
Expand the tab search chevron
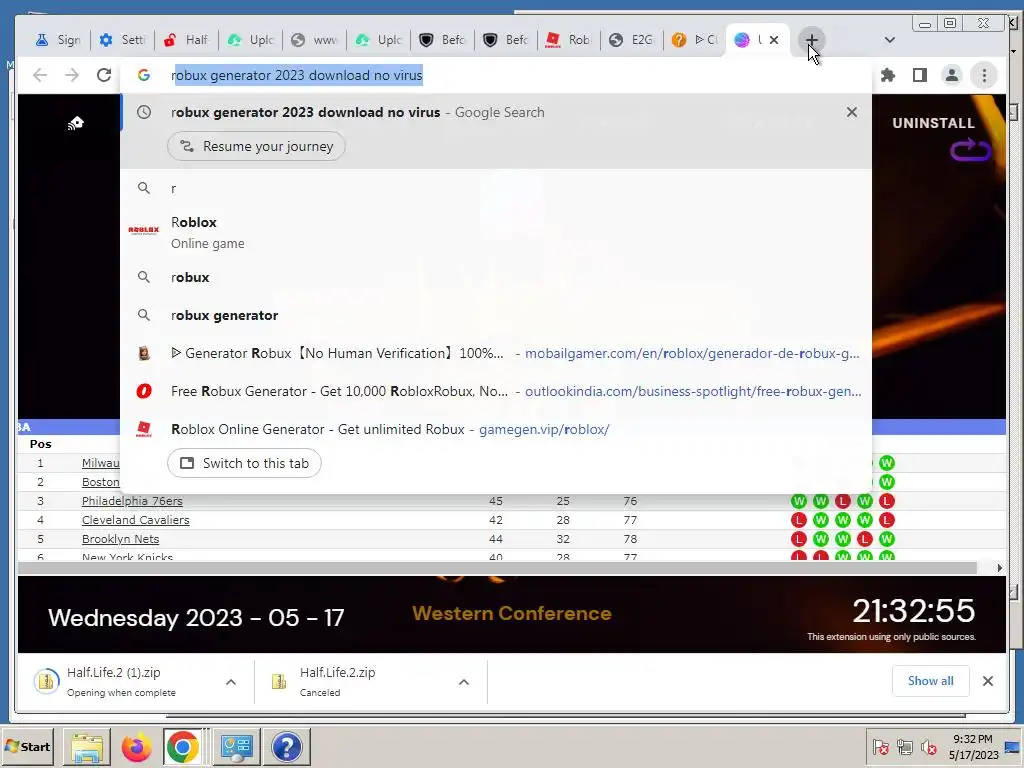click(x=889, y=40)
